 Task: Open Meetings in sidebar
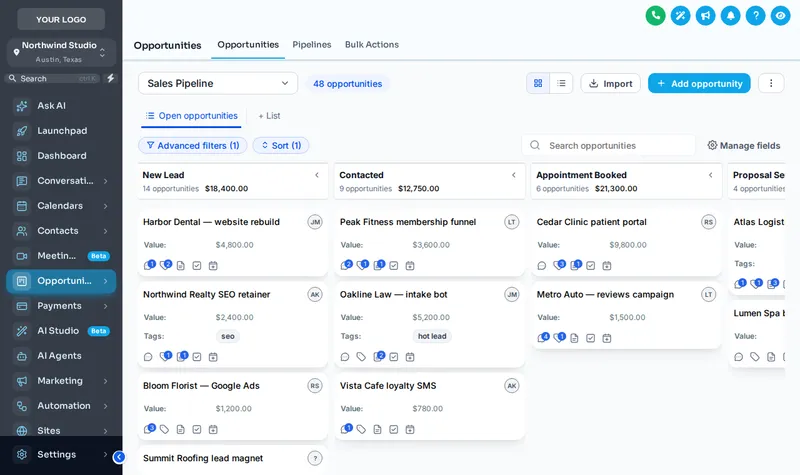61,256
